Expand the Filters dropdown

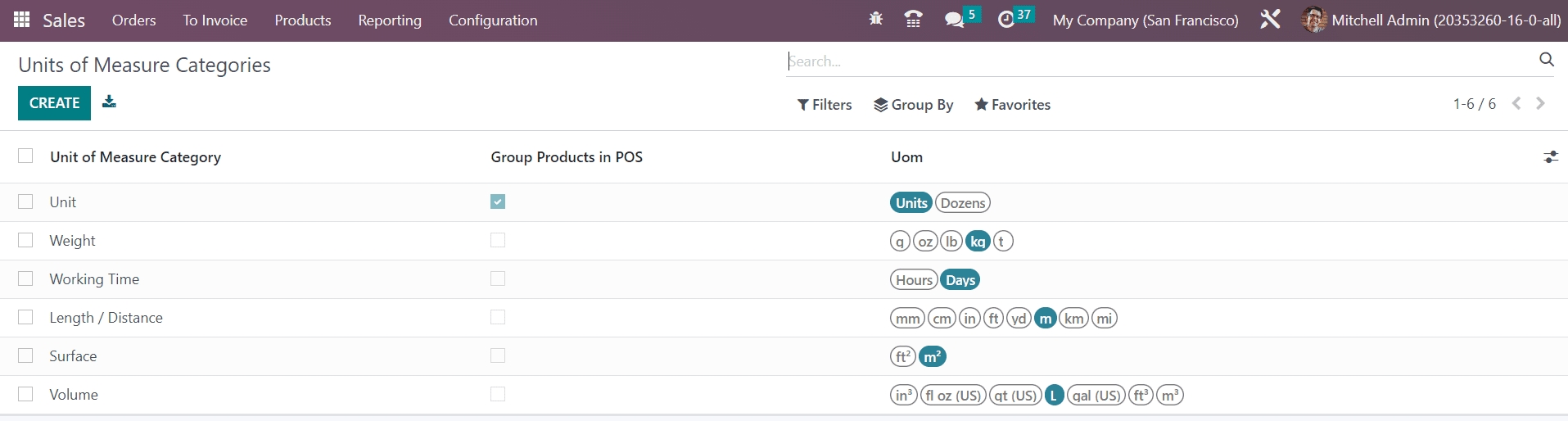825,105
